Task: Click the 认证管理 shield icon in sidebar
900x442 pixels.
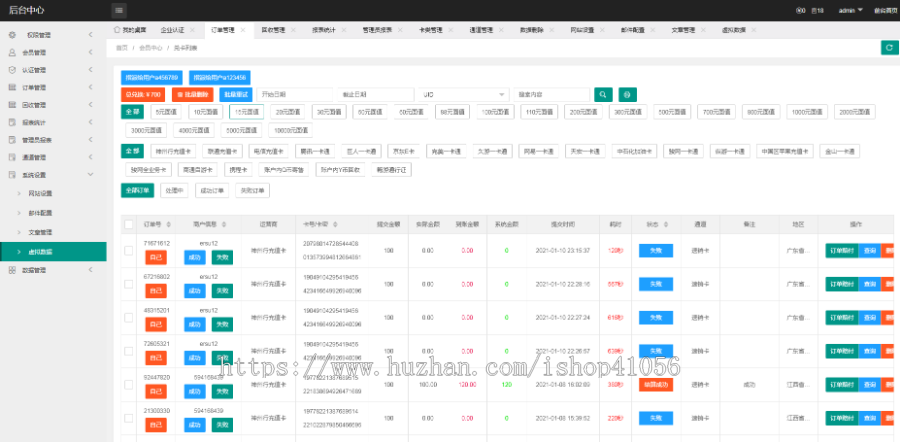Action: point(12,70)
